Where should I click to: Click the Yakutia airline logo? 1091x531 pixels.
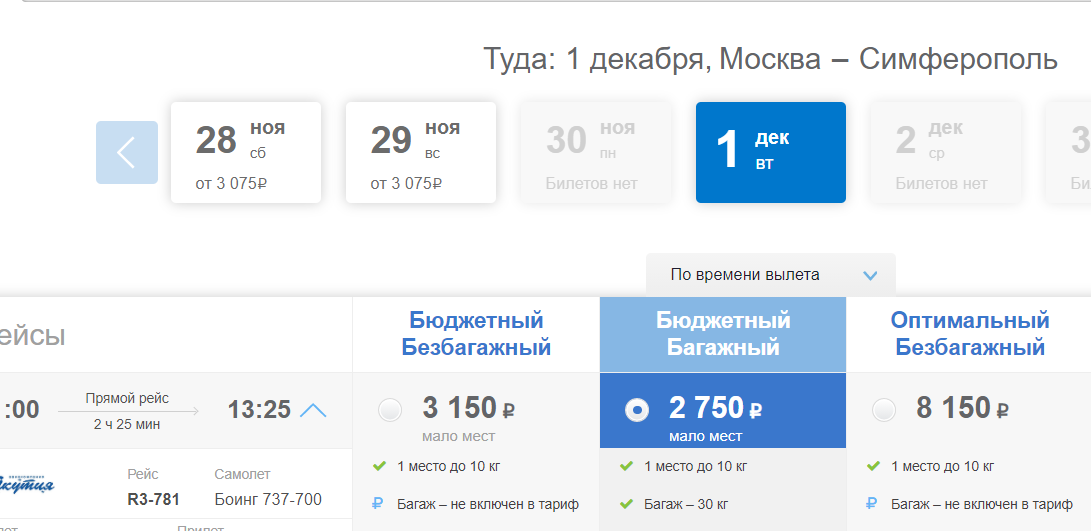click(27, 484)
